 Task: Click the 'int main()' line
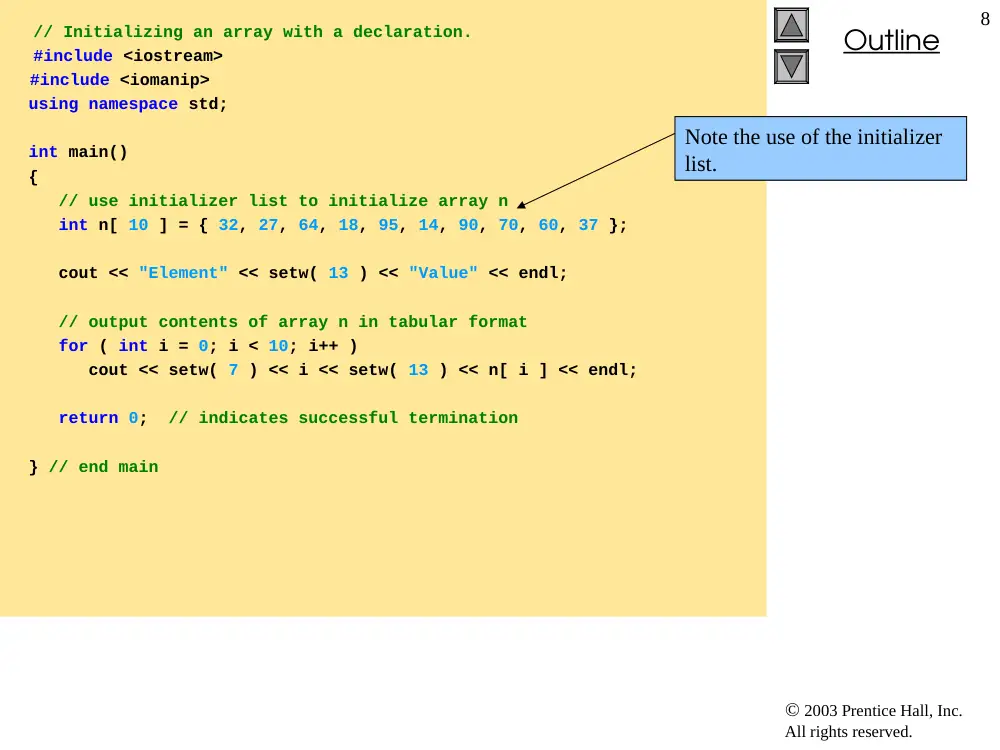point(78,152)
